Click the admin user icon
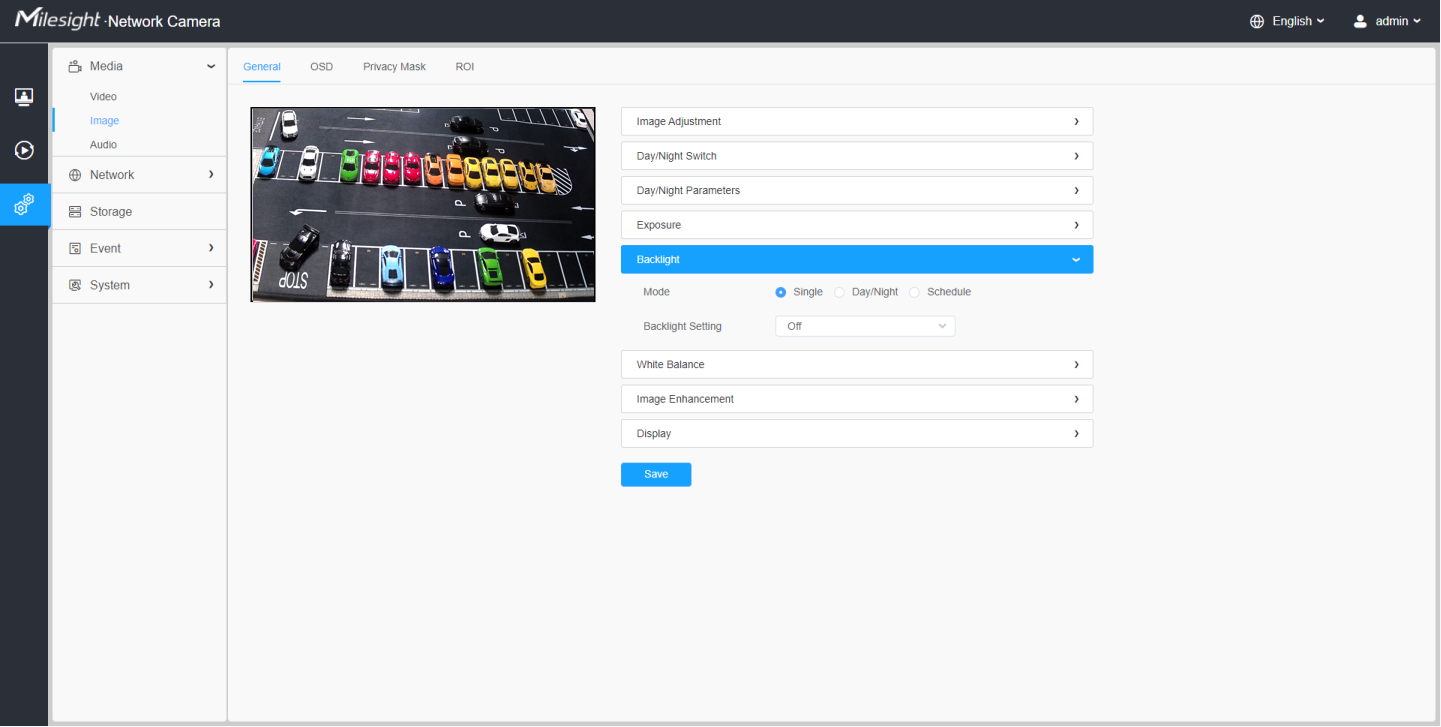The image size is (1441, 727). [1360, 21]
